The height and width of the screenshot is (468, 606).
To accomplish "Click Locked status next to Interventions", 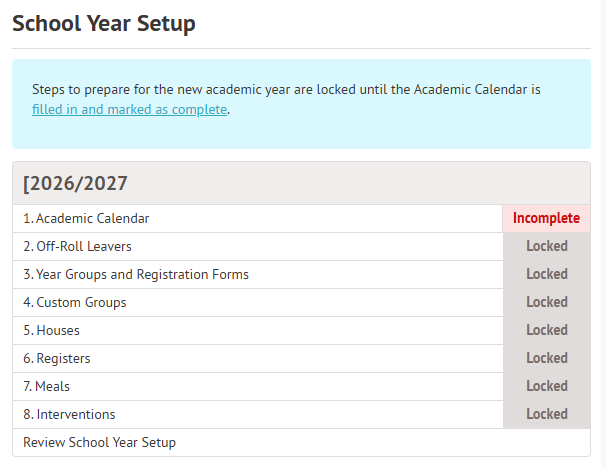I will 546,414.
